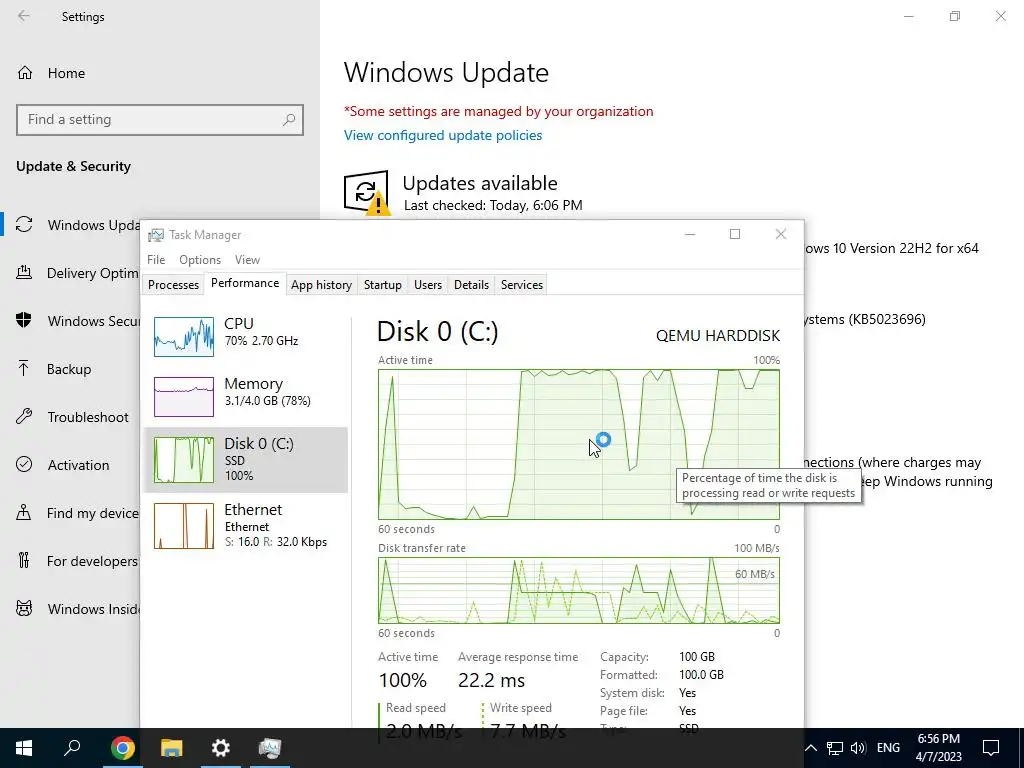
Task: Click the Find my device icon
Action: (x=24, y=513)
